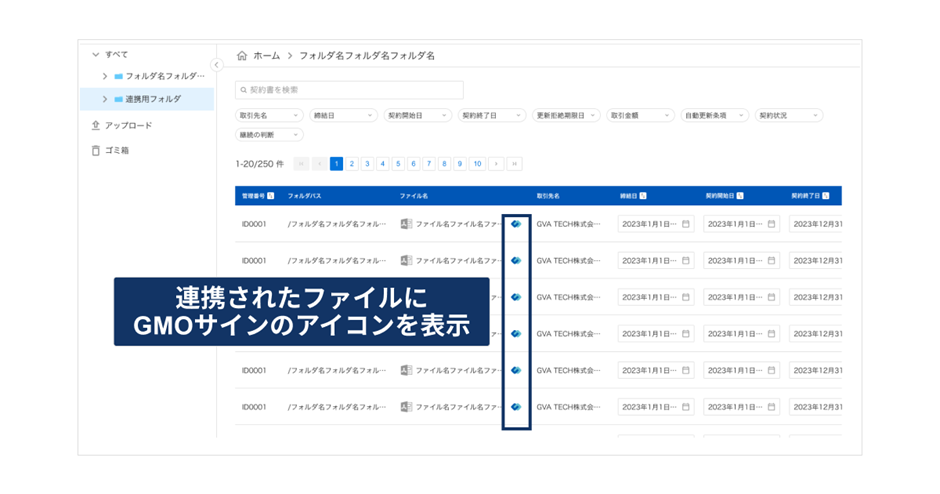940x494 pixels.
Task: Click the フォルダ名フォルダ名フォルダ名 breadcrumb
Action: pos(367,55)
